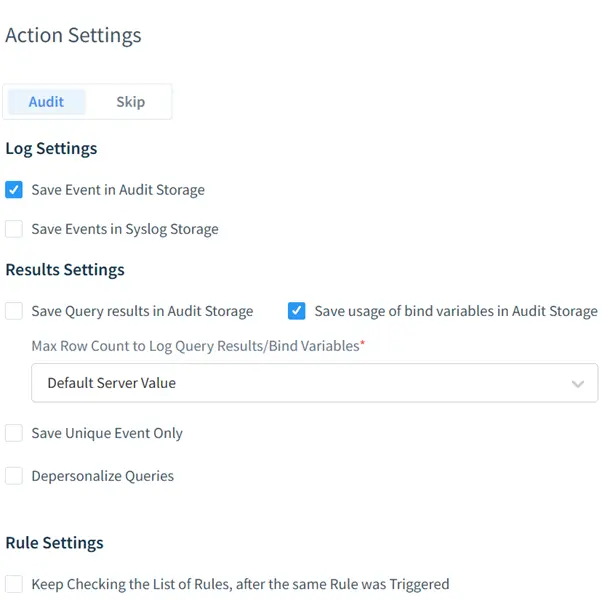
Task: Switch to the Audit tab
Action: (x=46, y=102)
